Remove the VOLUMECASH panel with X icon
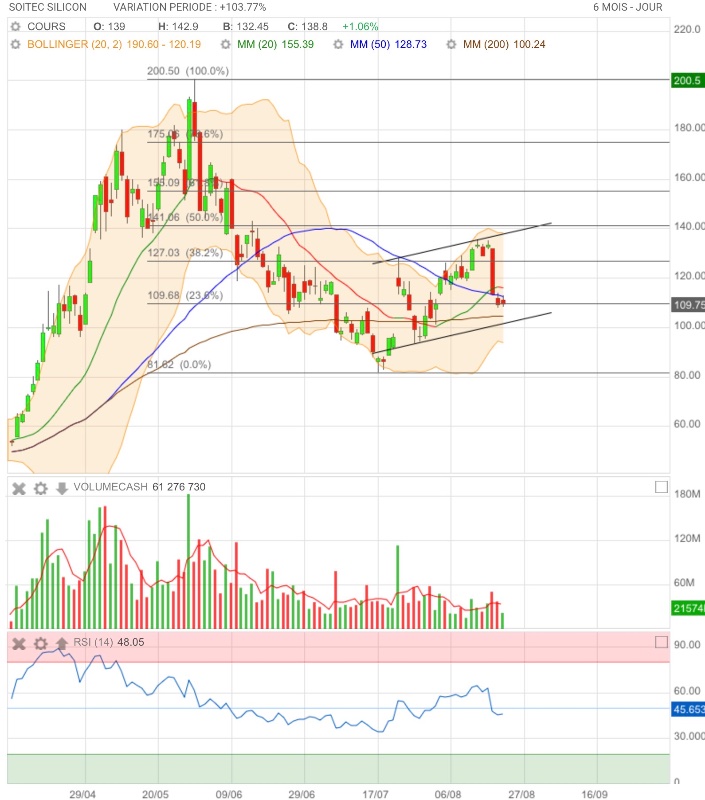The width and height of the screenshot is (705, 800). (x=19, y=489)
